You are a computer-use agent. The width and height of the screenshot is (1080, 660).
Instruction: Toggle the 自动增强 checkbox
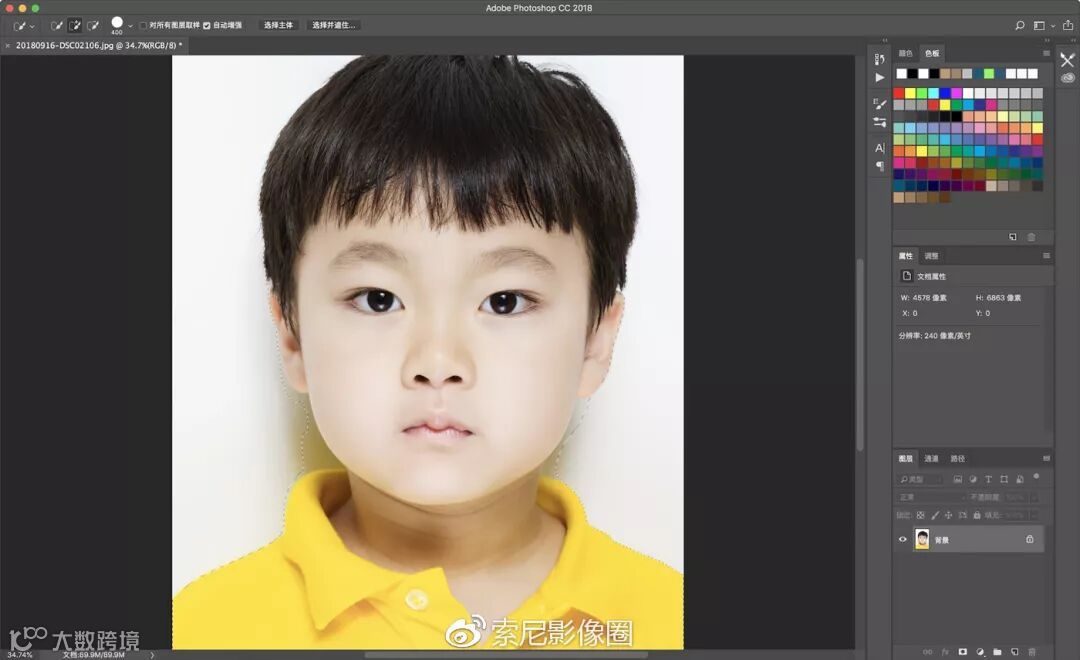pos(207,25)
